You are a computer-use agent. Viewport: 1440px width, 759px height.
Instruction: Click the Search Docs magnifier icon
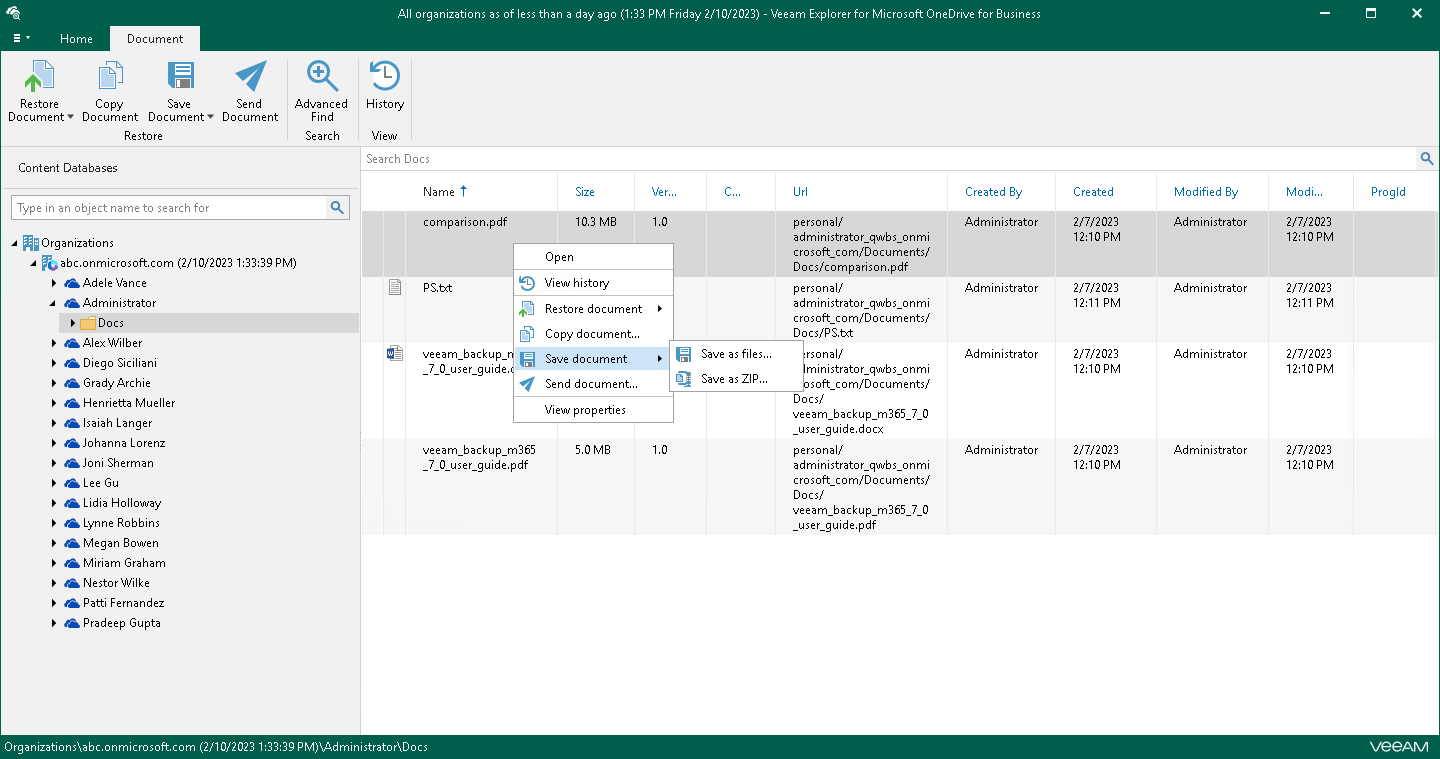pos(1427,158)
